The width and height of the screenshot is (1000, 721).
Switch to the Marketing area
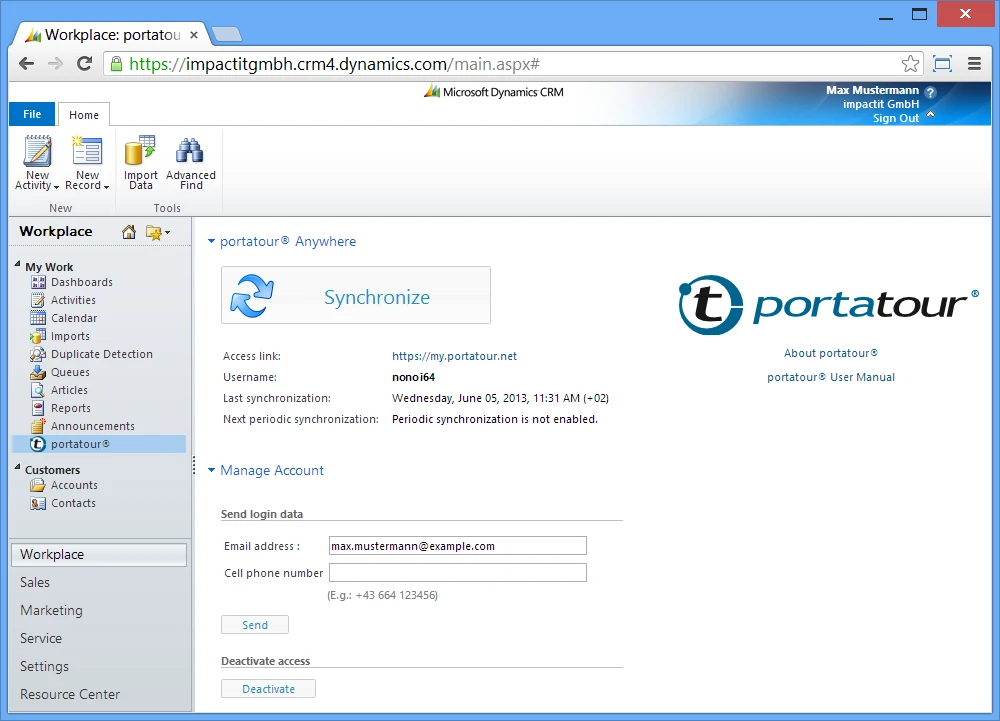click(51, 610)
